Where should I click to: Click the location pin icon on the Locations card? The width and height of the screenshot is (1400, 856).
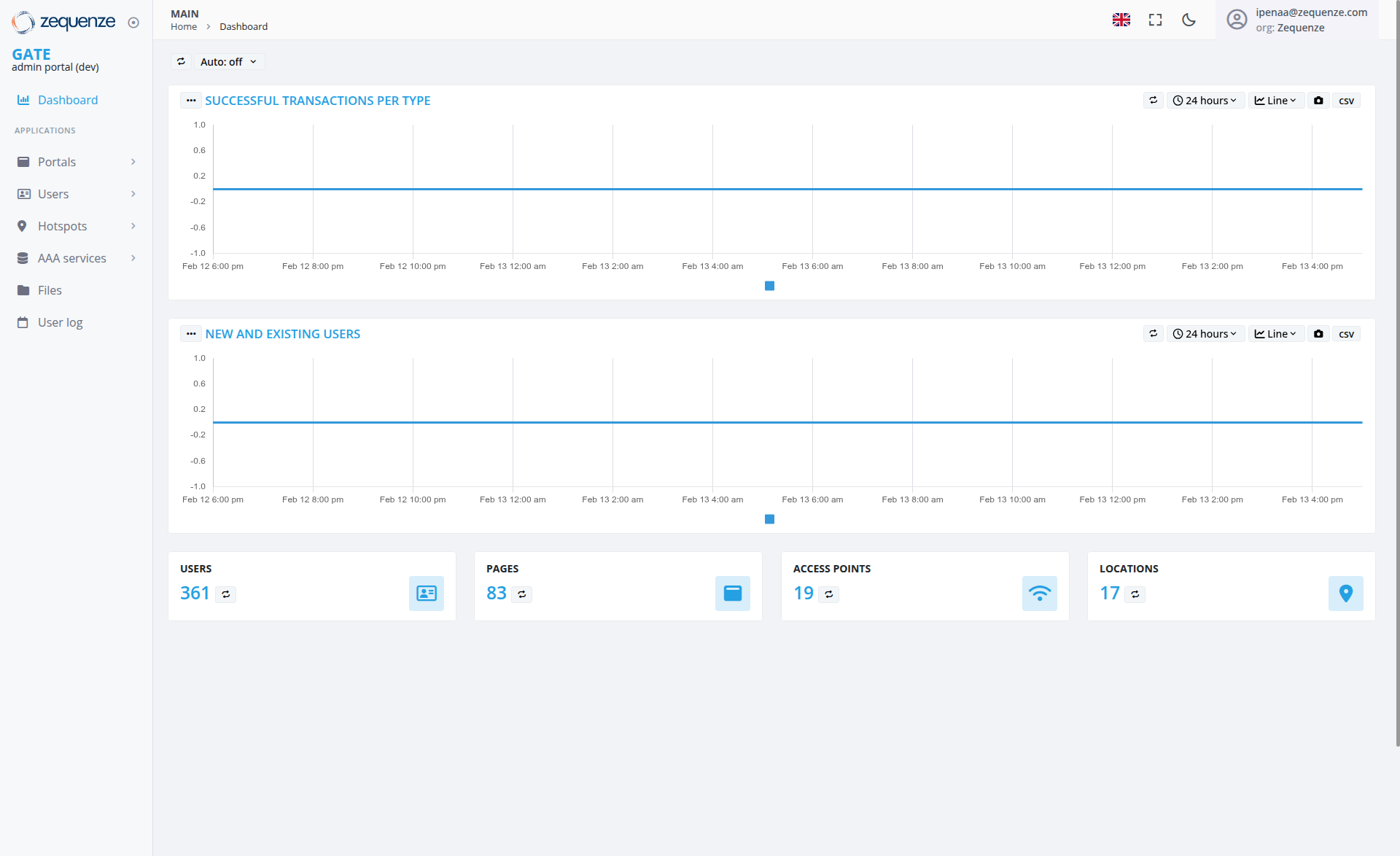1347,594
